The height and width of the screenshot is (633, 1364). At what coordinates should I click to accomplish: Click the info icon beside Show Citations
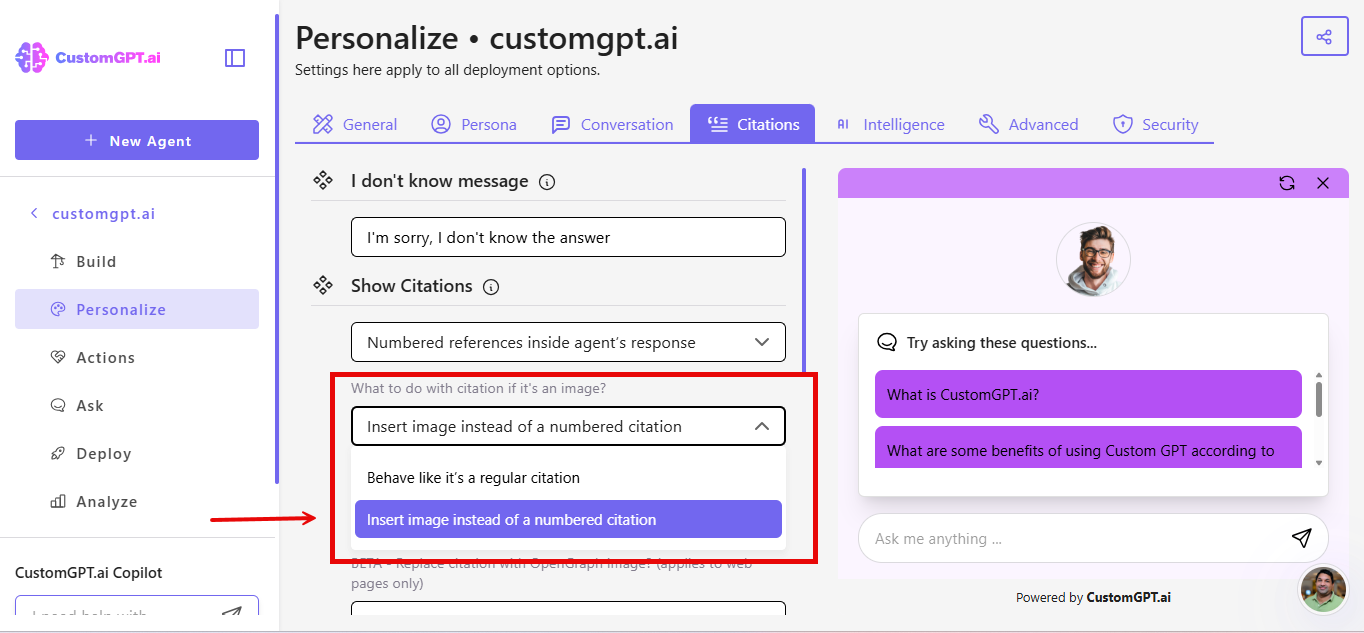(x=491, y=286)
